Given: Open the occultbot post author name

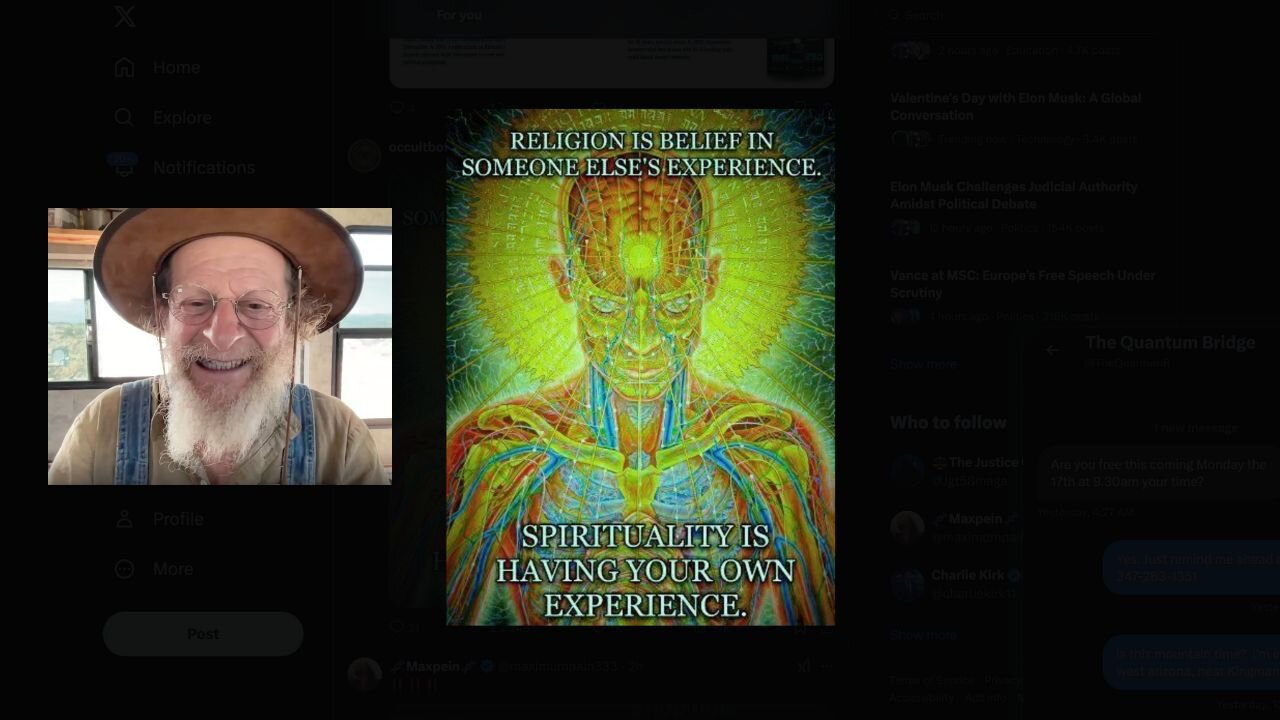Looking at the screenshot, I should [418, 147].
